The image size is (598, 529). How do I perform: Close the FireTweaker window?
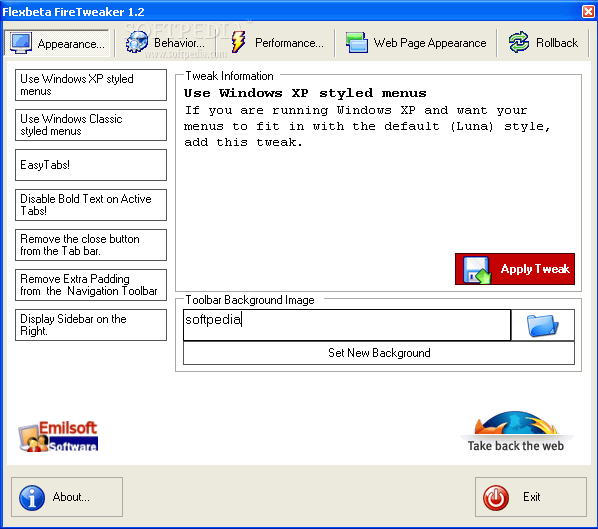coord(588,11)
